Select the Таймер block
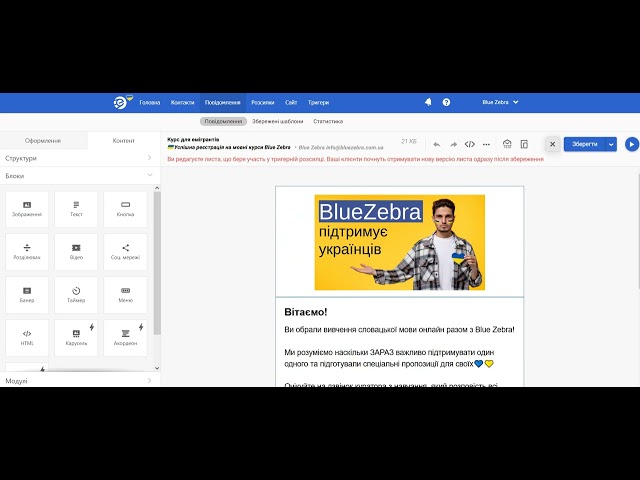The width and height of the screenshot is (640, 480). coord(76,295)
